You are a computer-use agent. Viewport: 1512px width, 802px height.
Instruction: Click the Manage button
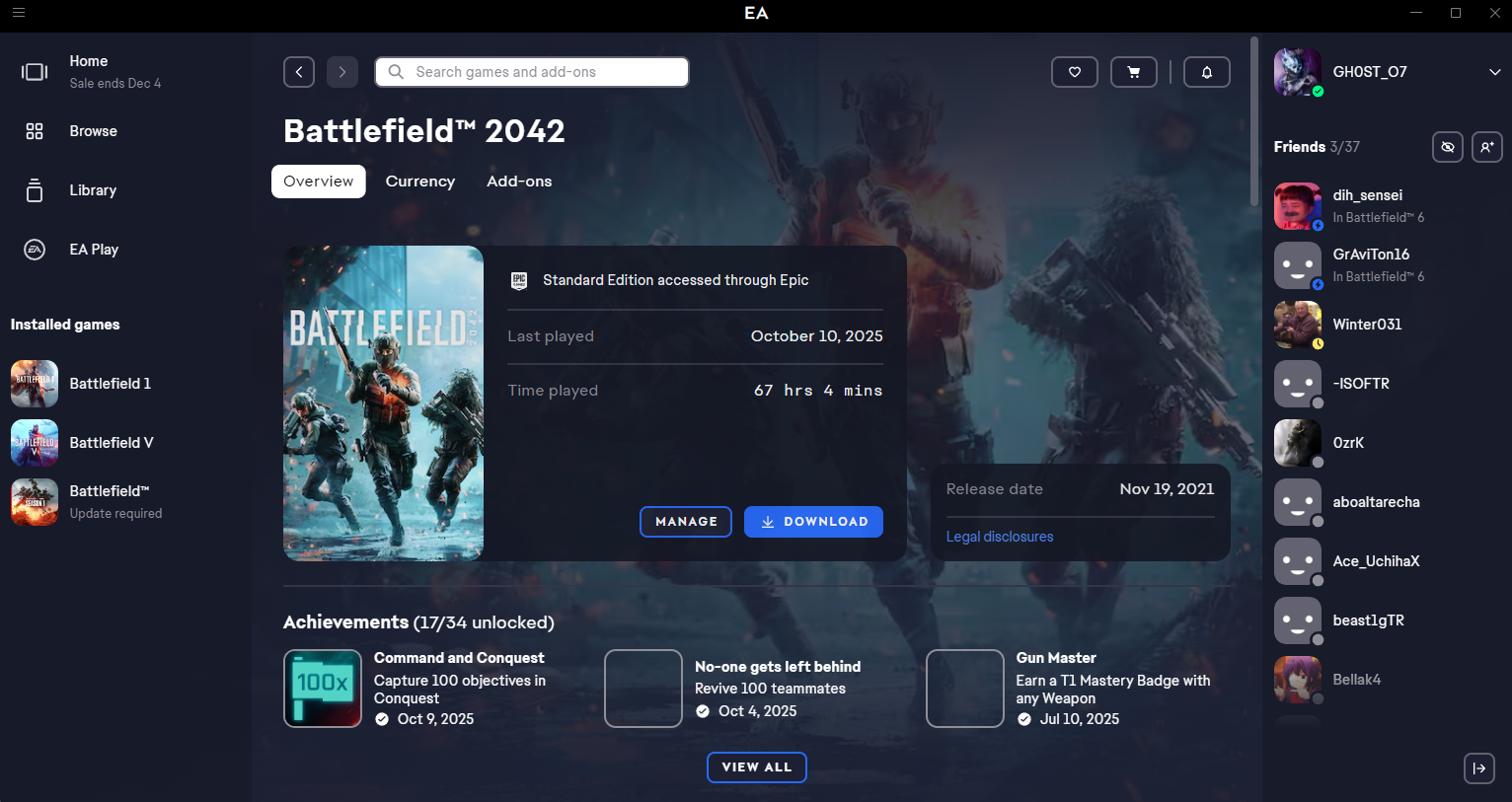point(686,522)
